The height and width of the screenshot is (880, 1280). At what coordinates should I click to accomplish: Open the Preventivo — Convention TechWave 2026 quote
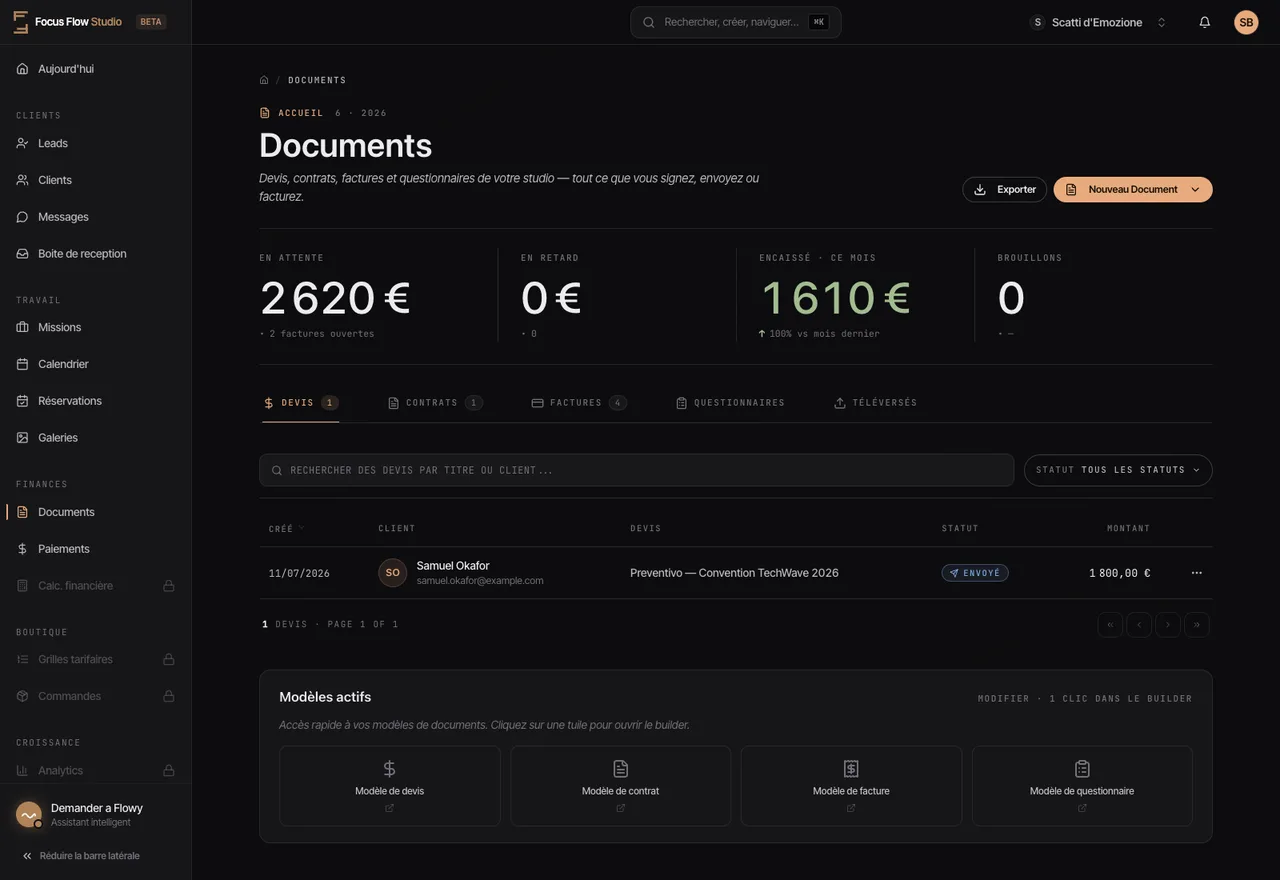[734, 573]
